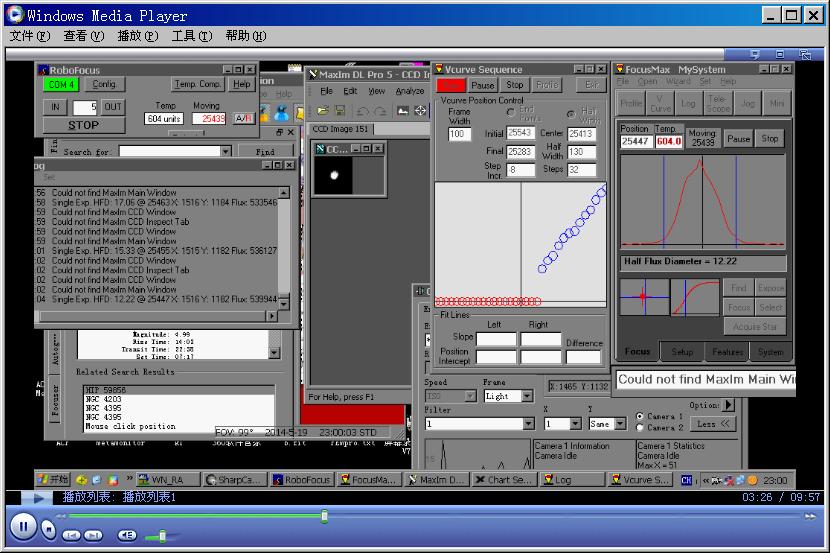
Task: Mute the sound using the speaker button
Action: (127, 536)
